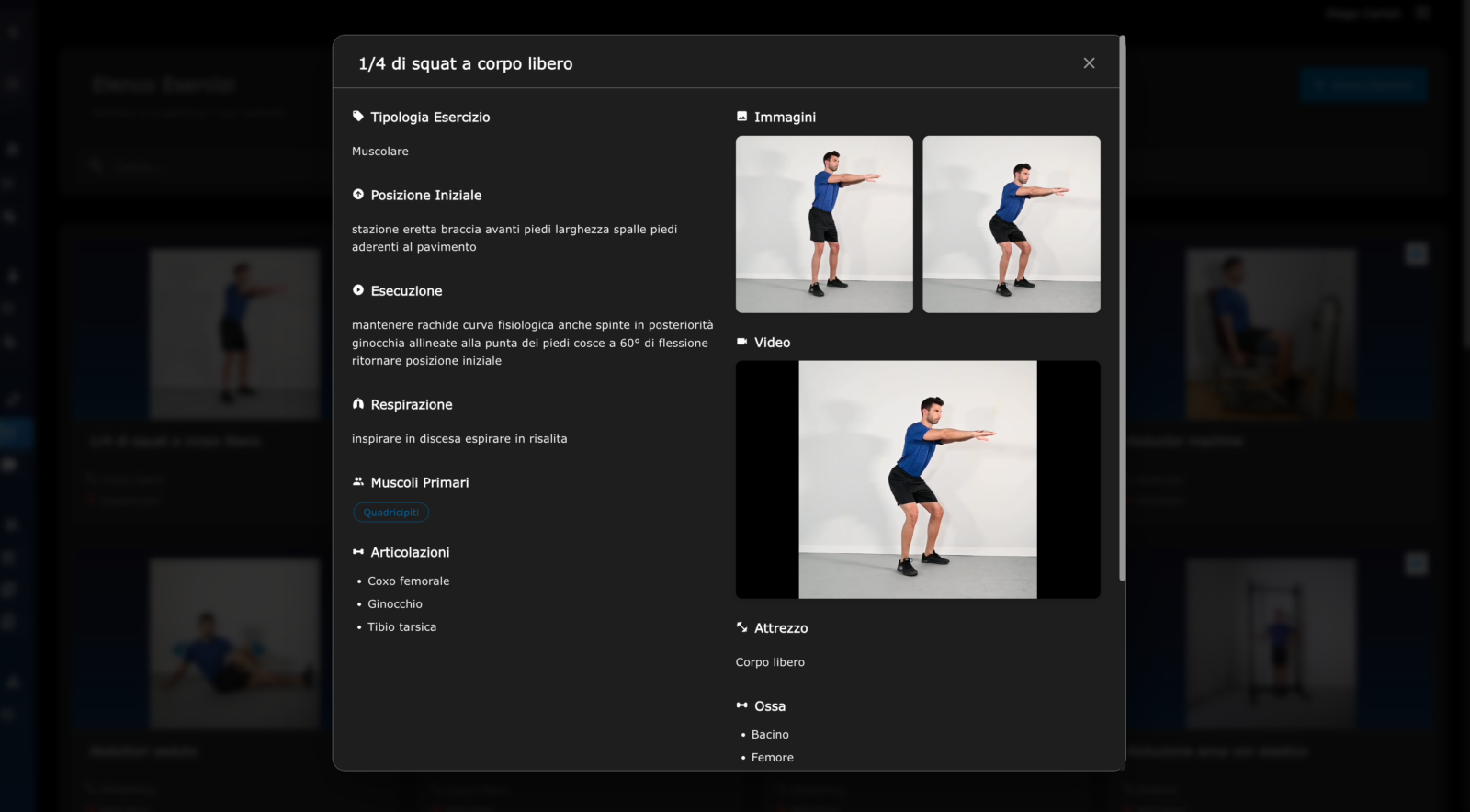
Task: Click the 'Femore' bone list item
Action: pyautogui.click(x=773, y=758)
